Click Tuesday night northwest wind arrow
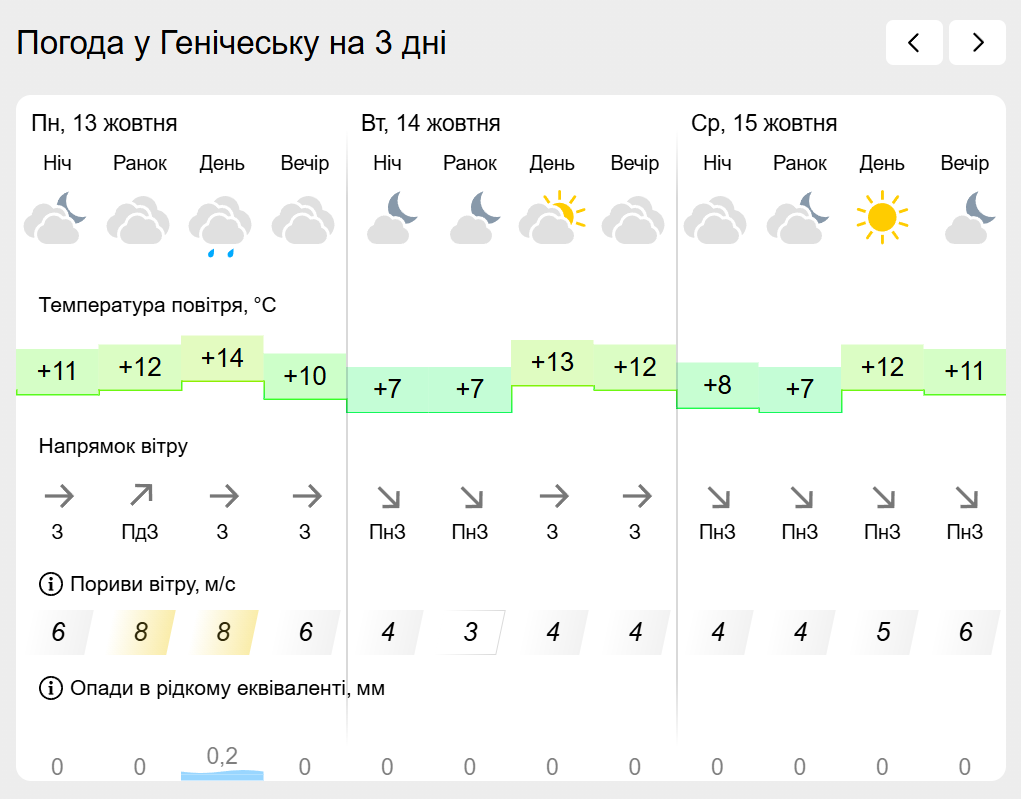 tap(387, 496)
